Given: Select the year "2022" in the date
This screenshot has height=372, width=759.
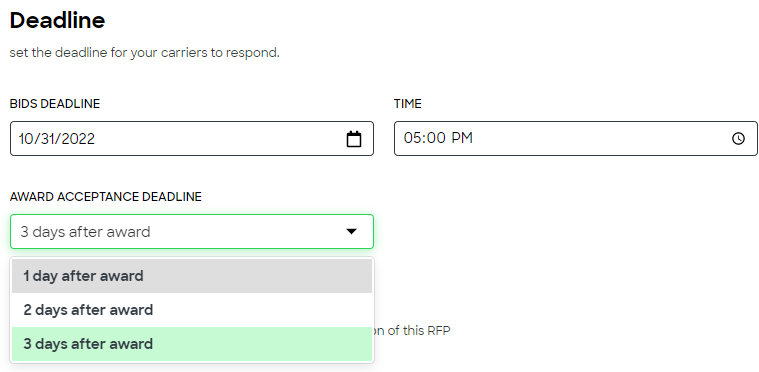Looking at the screenshot, I should click(76, 139).
